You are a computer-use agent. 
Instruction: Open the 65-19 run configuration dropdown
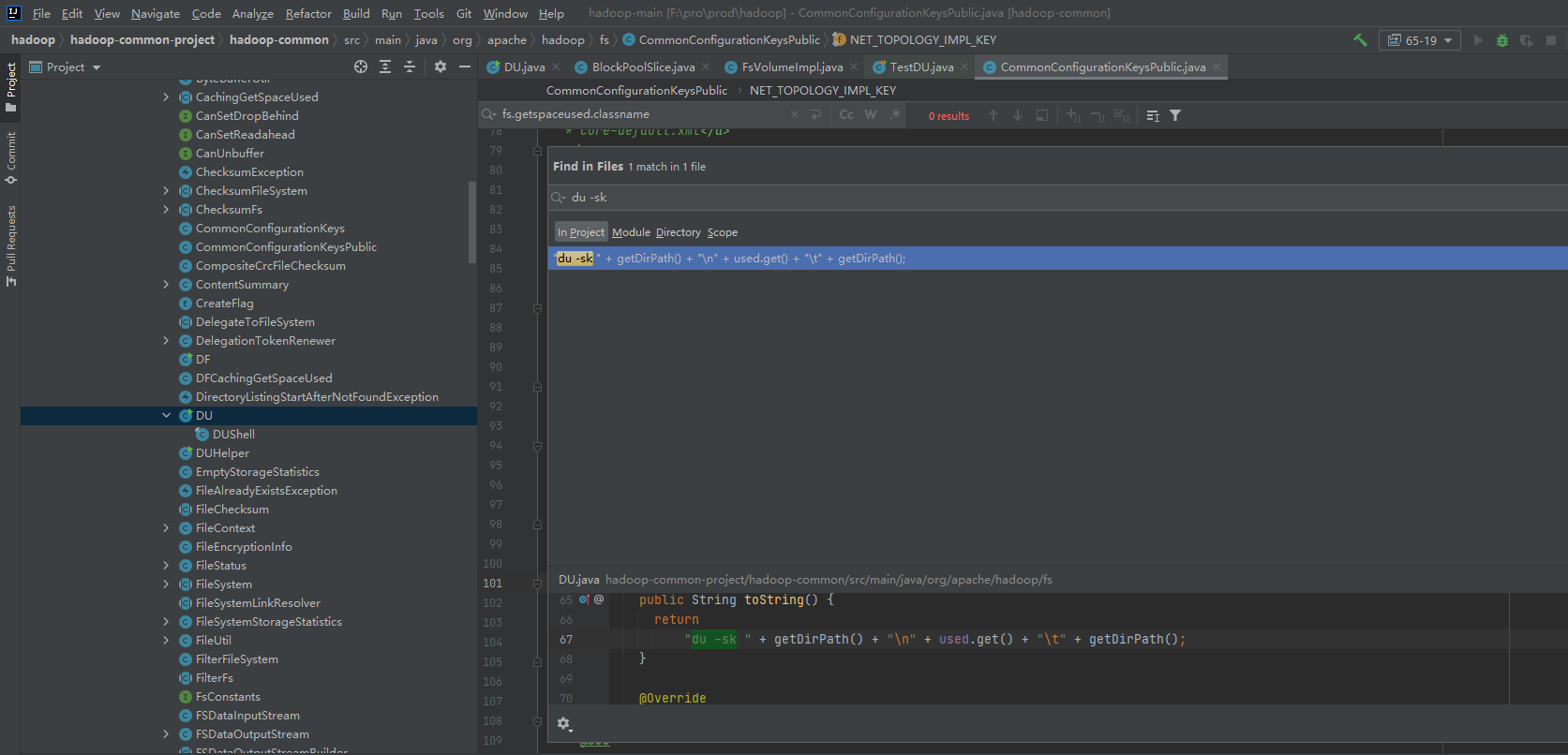click(1420, 40)
